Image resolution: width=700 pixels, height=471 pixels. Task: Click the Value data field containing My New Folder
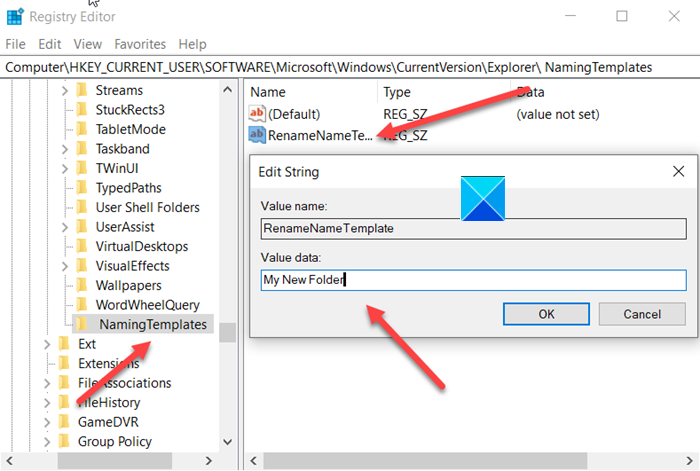473,280
